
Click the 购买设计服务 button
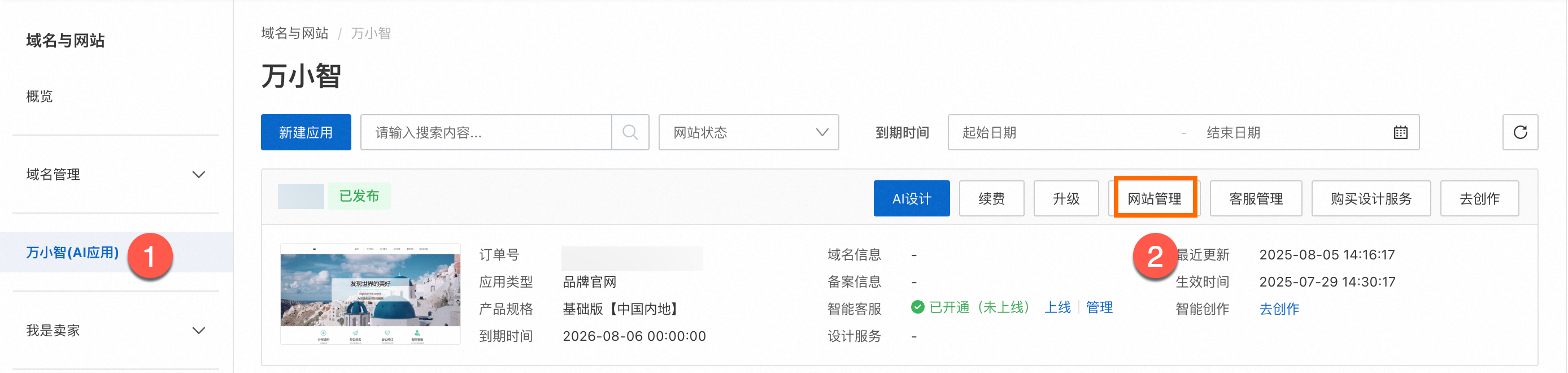pyautogui.click(x=1370, y=199)
